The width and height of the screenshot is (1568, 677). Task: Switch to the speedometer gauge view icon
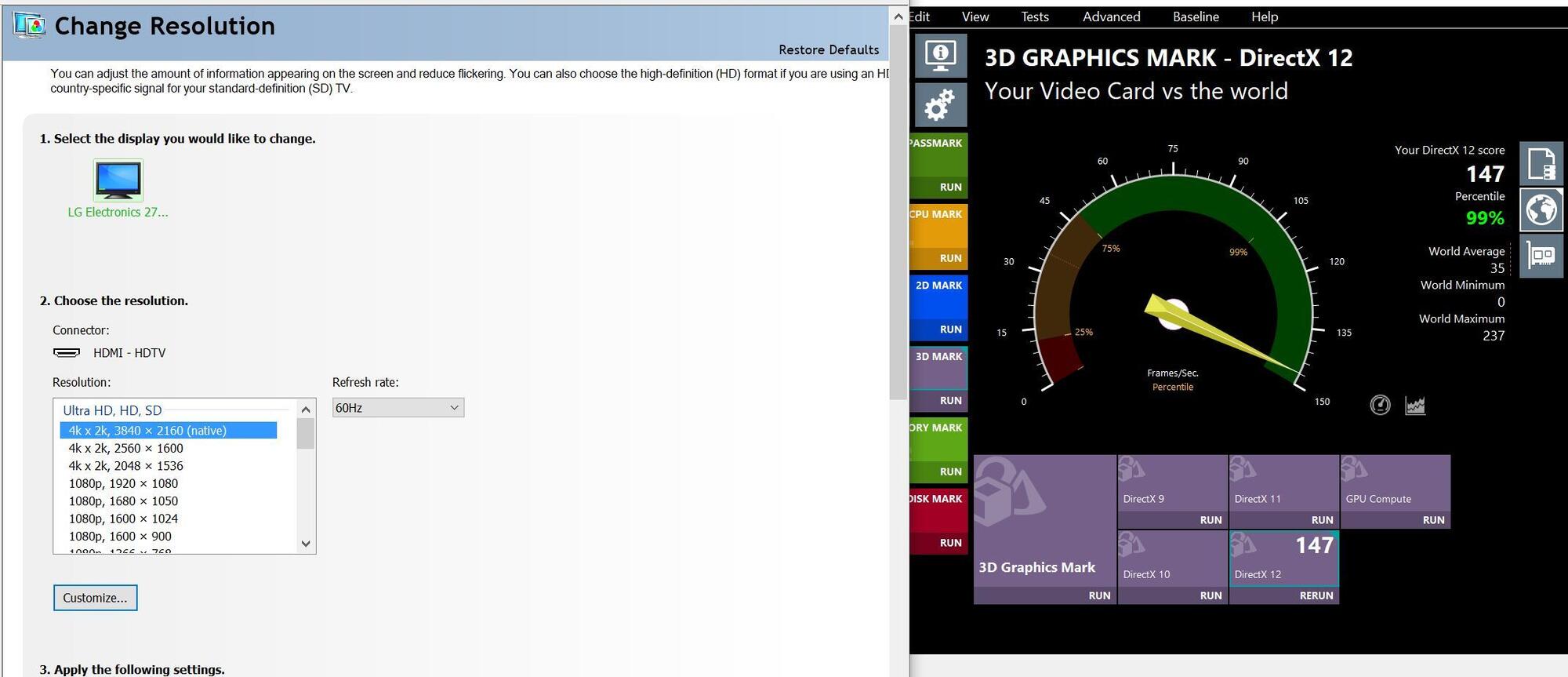point(1380,405)
